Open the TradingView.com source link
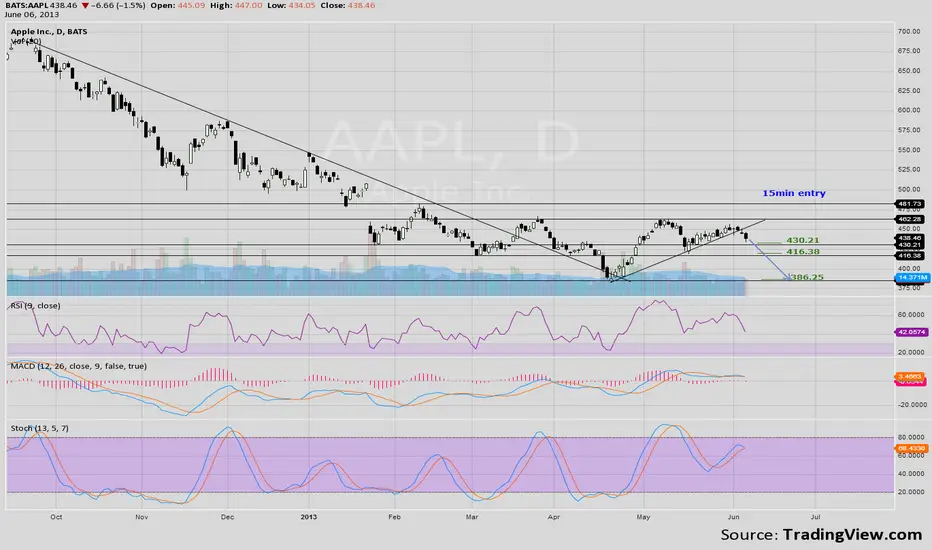Screen dimensions: 932x550 point(852,535)
